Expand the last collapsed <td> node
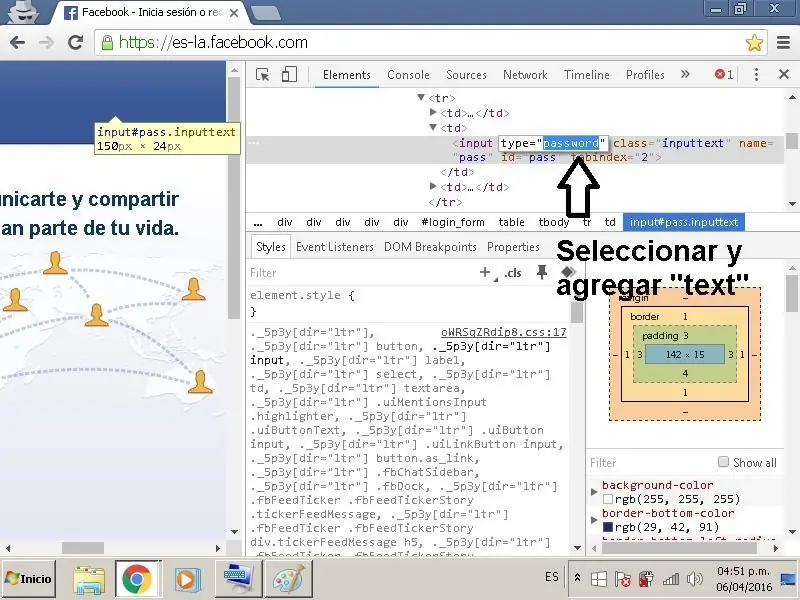The image size is (800, 600). tap(433, 186)
